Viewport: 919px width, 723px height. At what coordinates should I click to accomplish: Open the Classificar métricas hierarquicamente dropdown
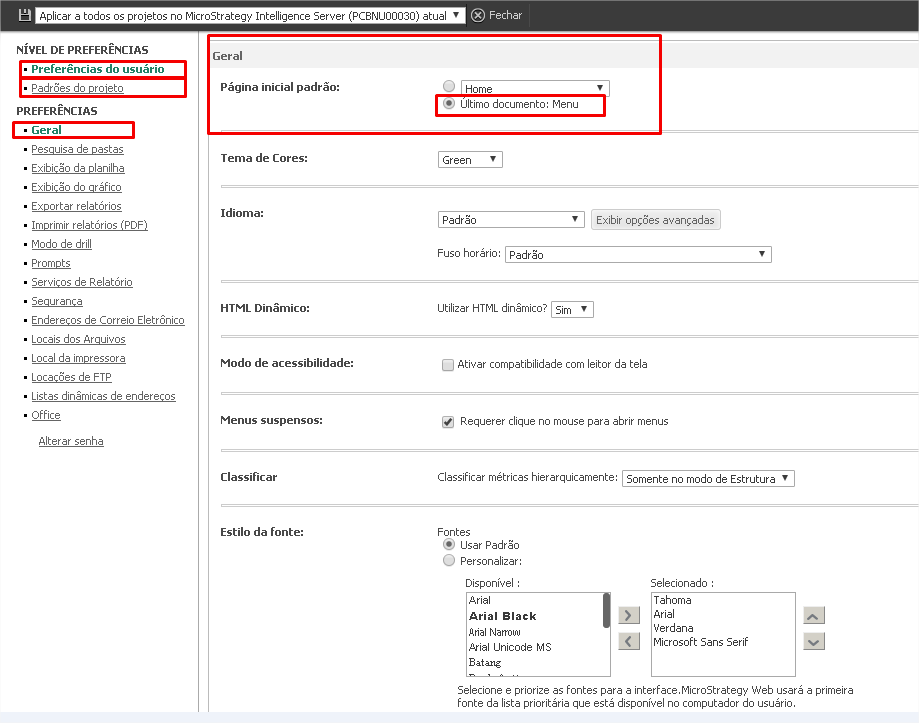(708, 479)
